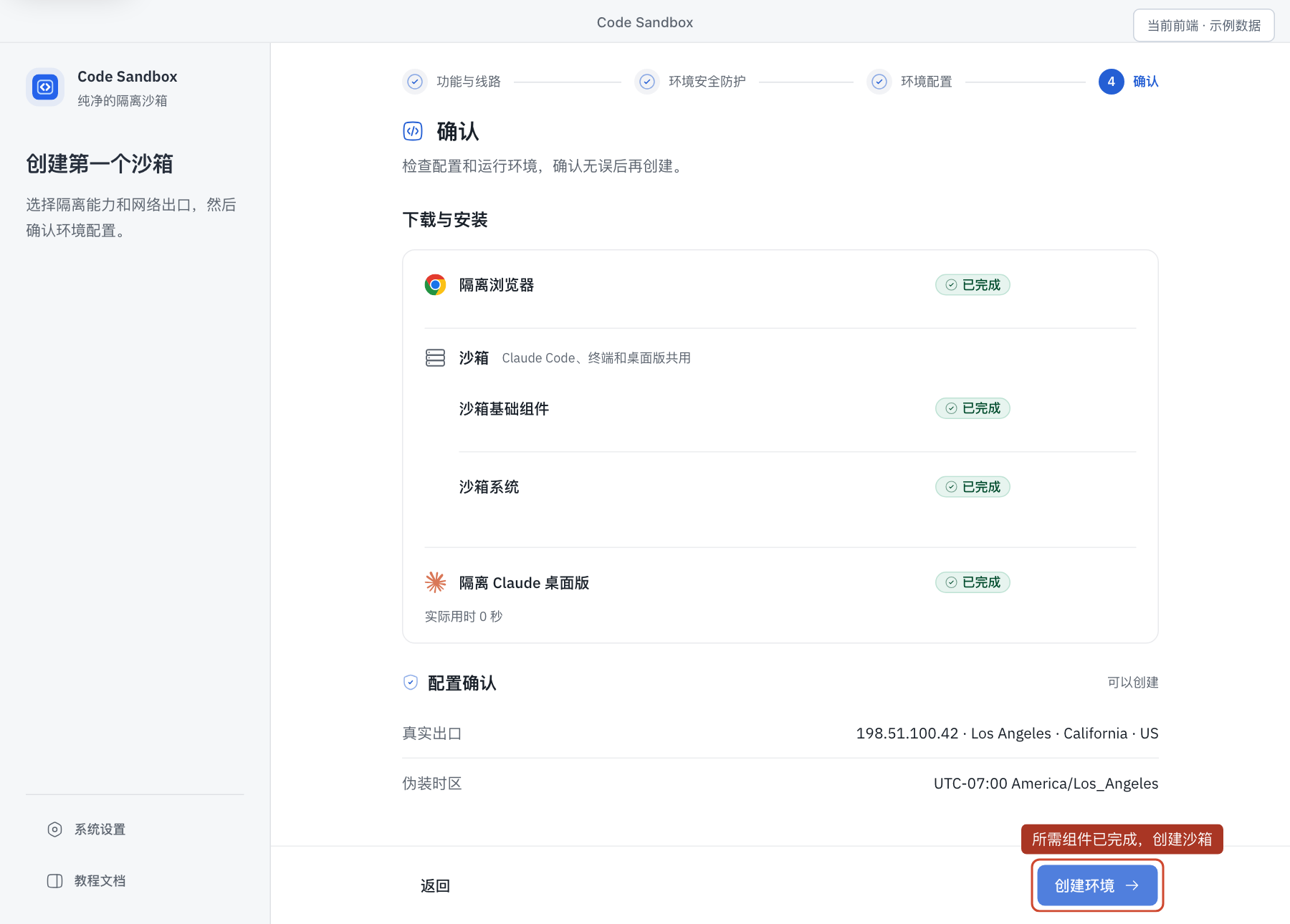Click the shield icon beside 配置确认
1290x924 pixels.
tap(411, 683)
